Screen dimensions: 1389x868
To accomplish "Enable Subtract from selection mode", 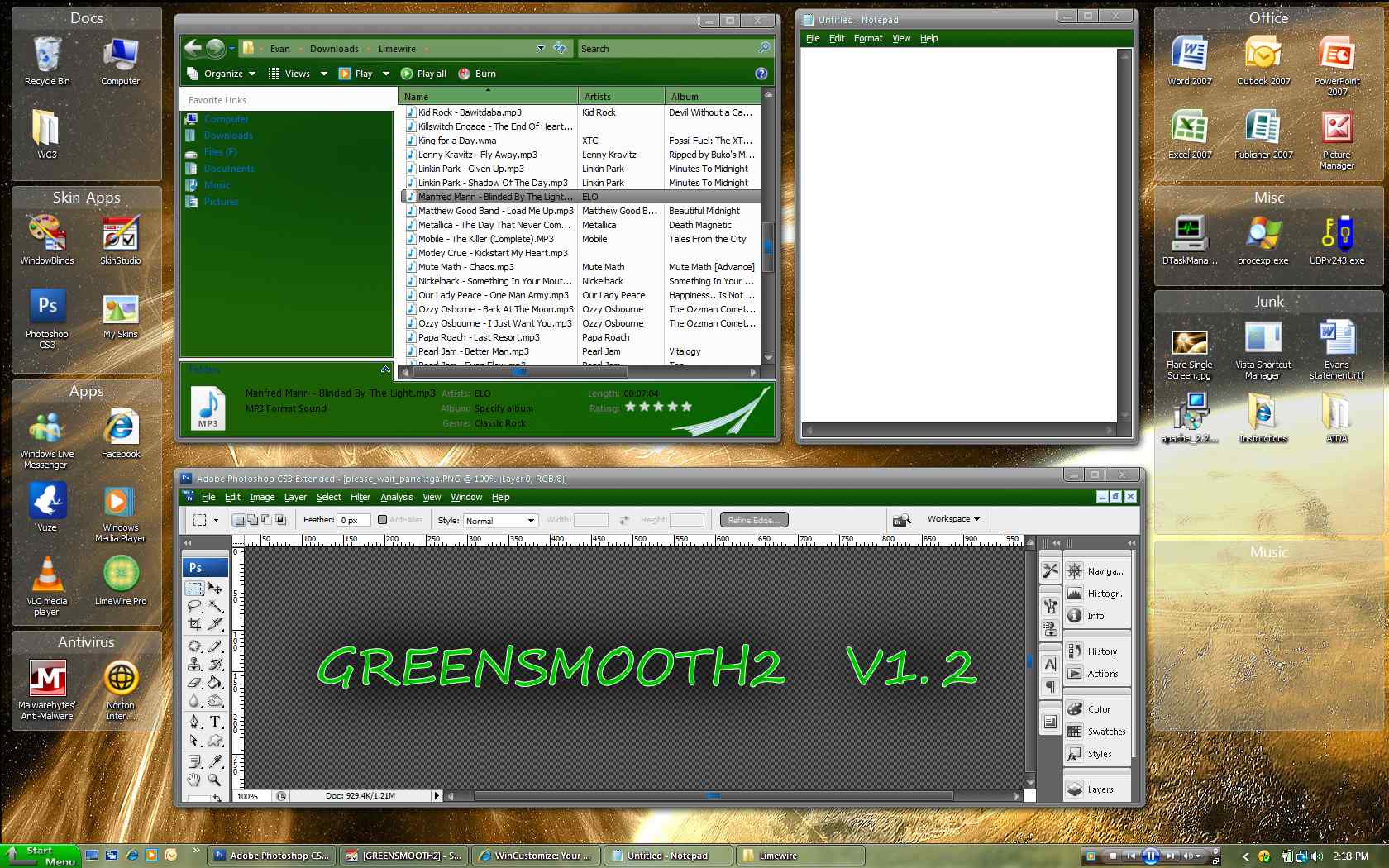I will (266, 520).
